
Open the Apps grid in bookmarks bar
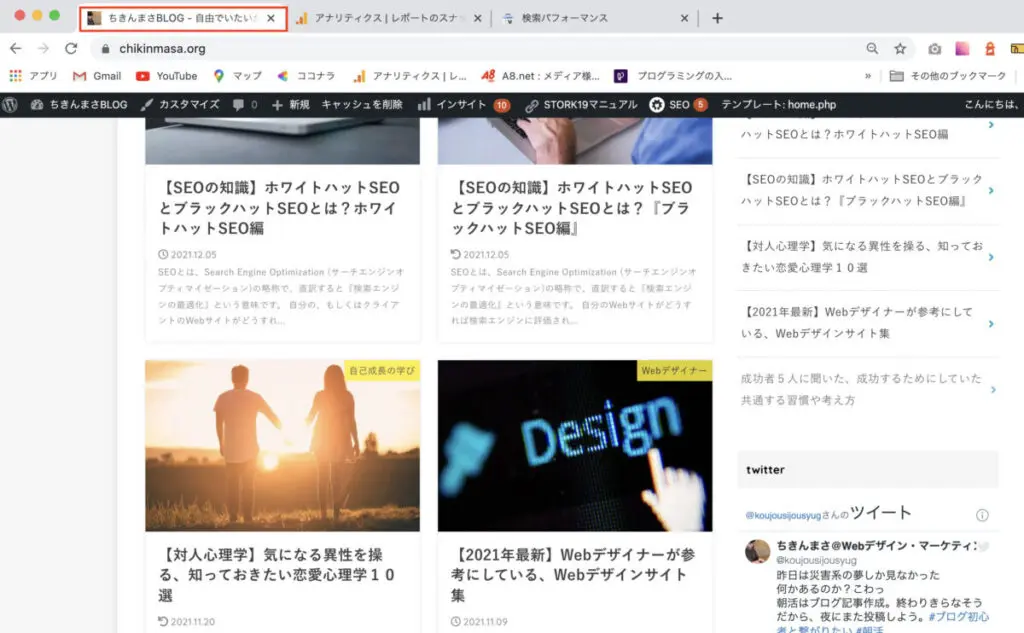(x=16, y=76)
